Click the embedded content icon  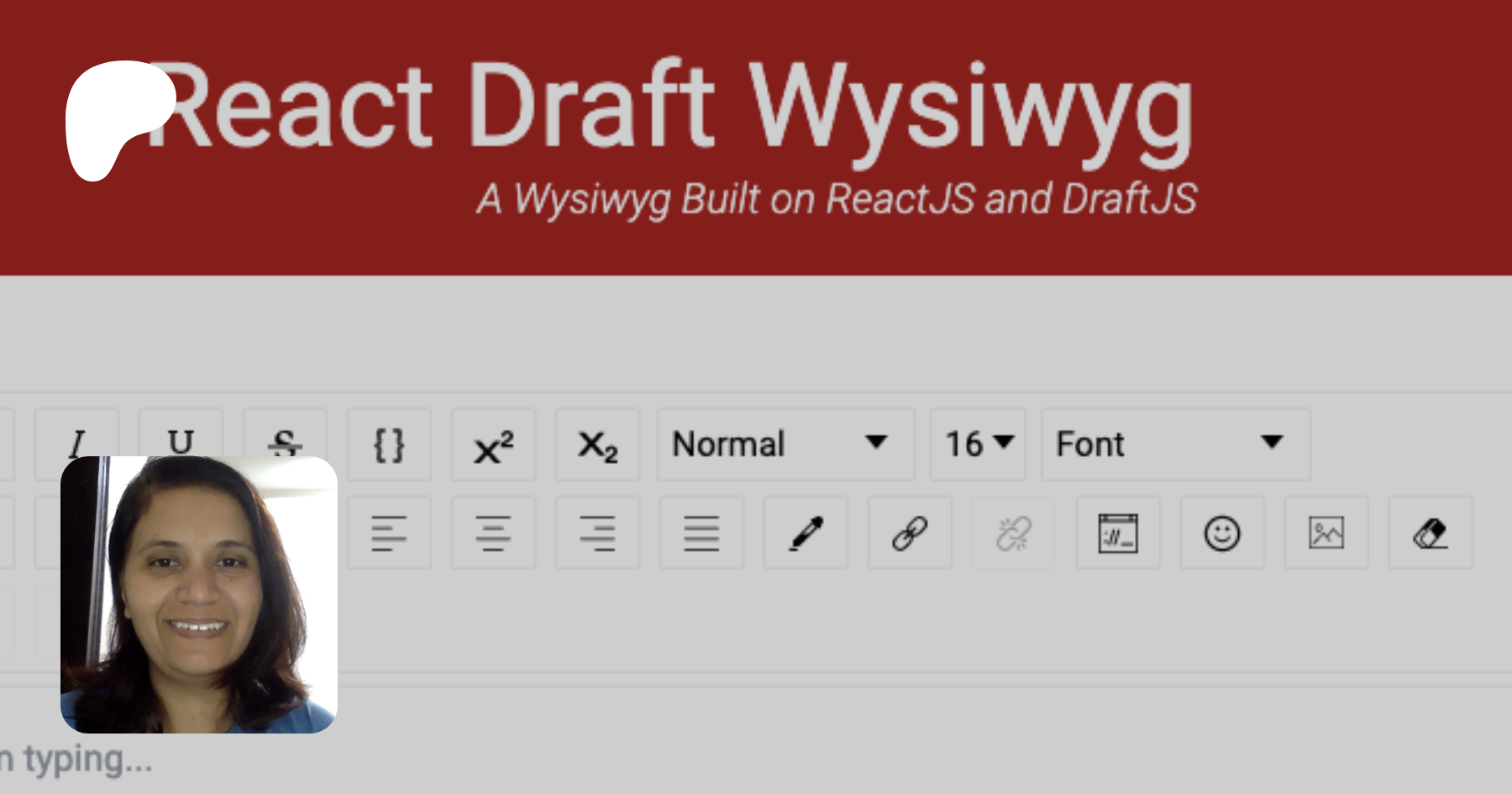point(1118,534)
